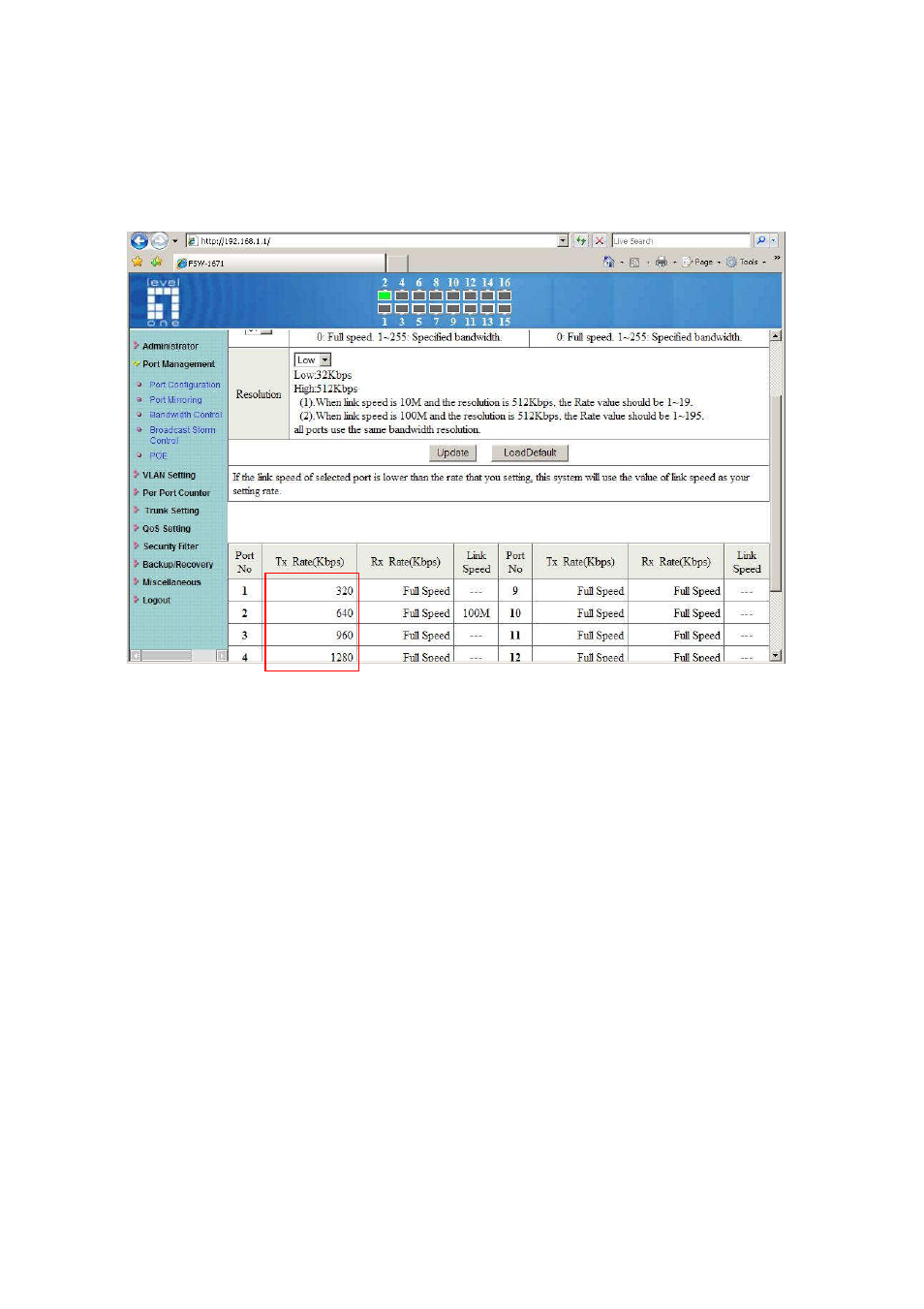Click the left Rx Rate(Kbps) column header
The image size is (924, 1309).
point(406,562)
